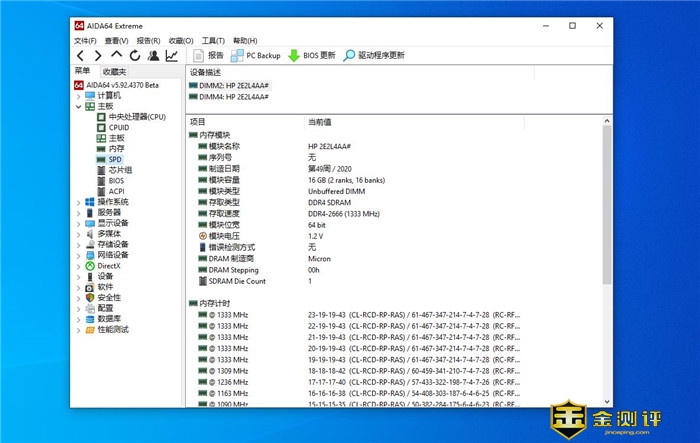Click the Back navigation arrow

(81, 56)
